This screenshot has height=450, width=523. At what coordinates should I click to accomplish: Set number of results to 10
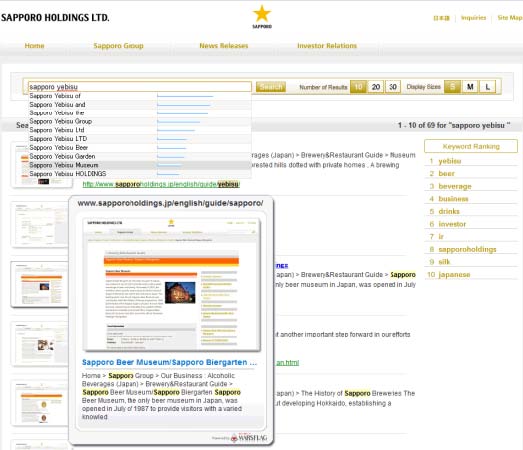pos(358,87)
